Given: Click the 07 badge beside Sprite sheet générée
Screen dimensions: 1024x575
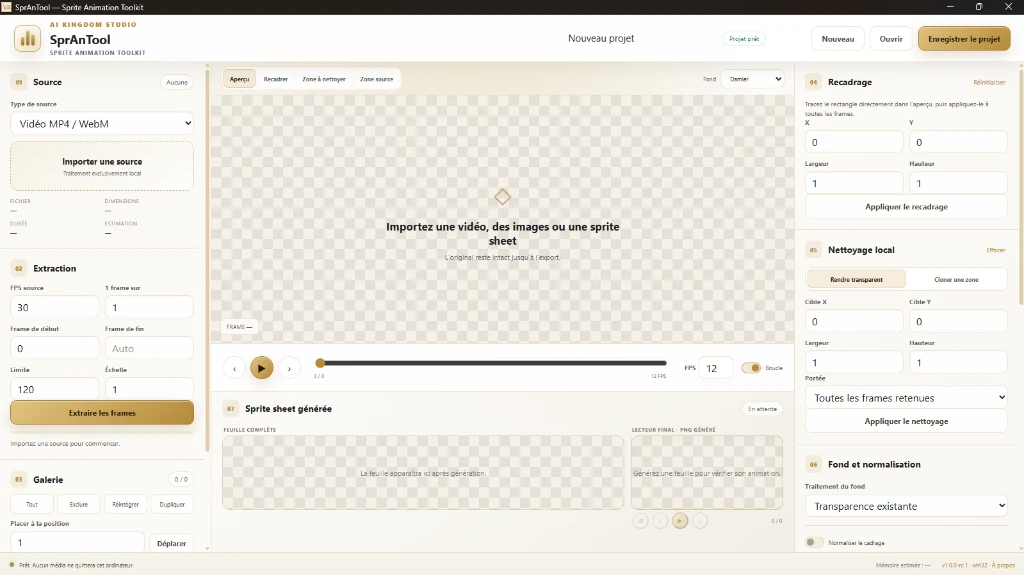Looking at the screenshot, I should click(231, 409).
